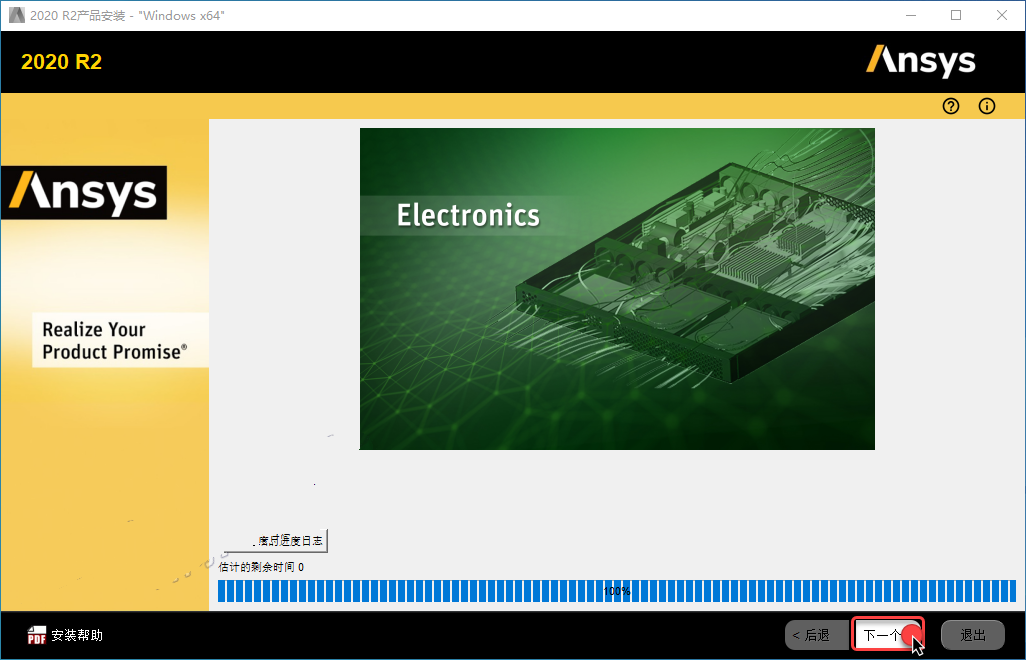The width and height of the screenshot is (1026, 660).
Task: Click the 估计的剩余时间 0 text
Action: click(x=261, y=567)
